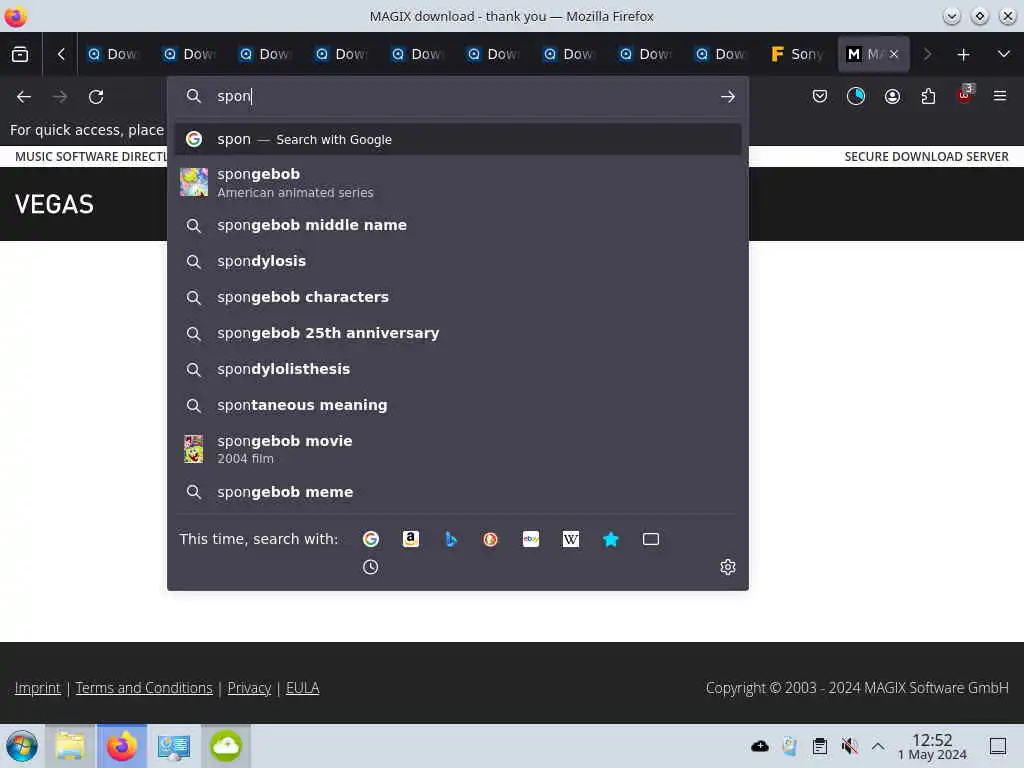Viewport: 1024px width, 768px height.
Task: Select the 'spongebob' American animated series suggestion
Action: pos(458,182)
